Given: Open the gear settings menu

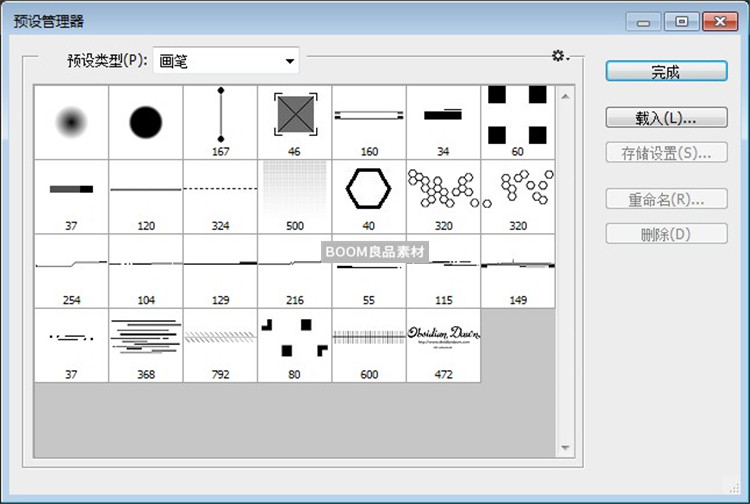Looking at the screenshot, I should point(560,57).
